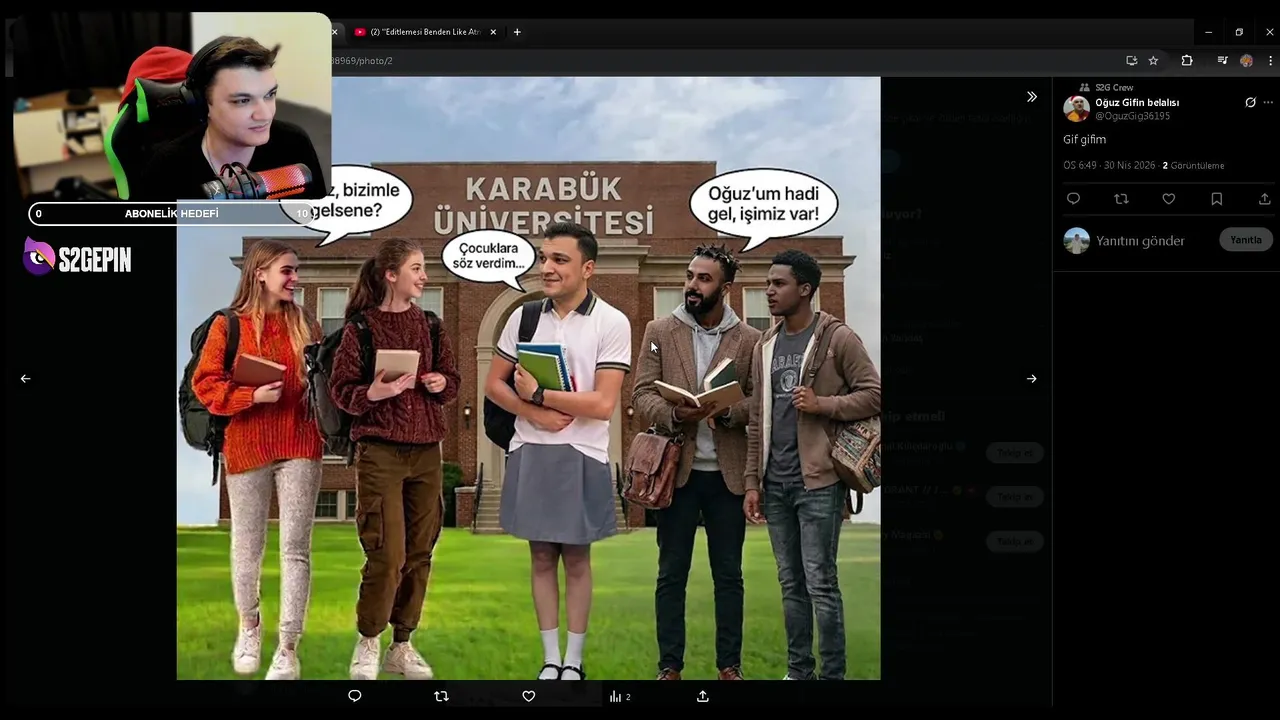The image size is (1280, 720).
Task: Open the browser profile avatar
Action: point(1246,60)
